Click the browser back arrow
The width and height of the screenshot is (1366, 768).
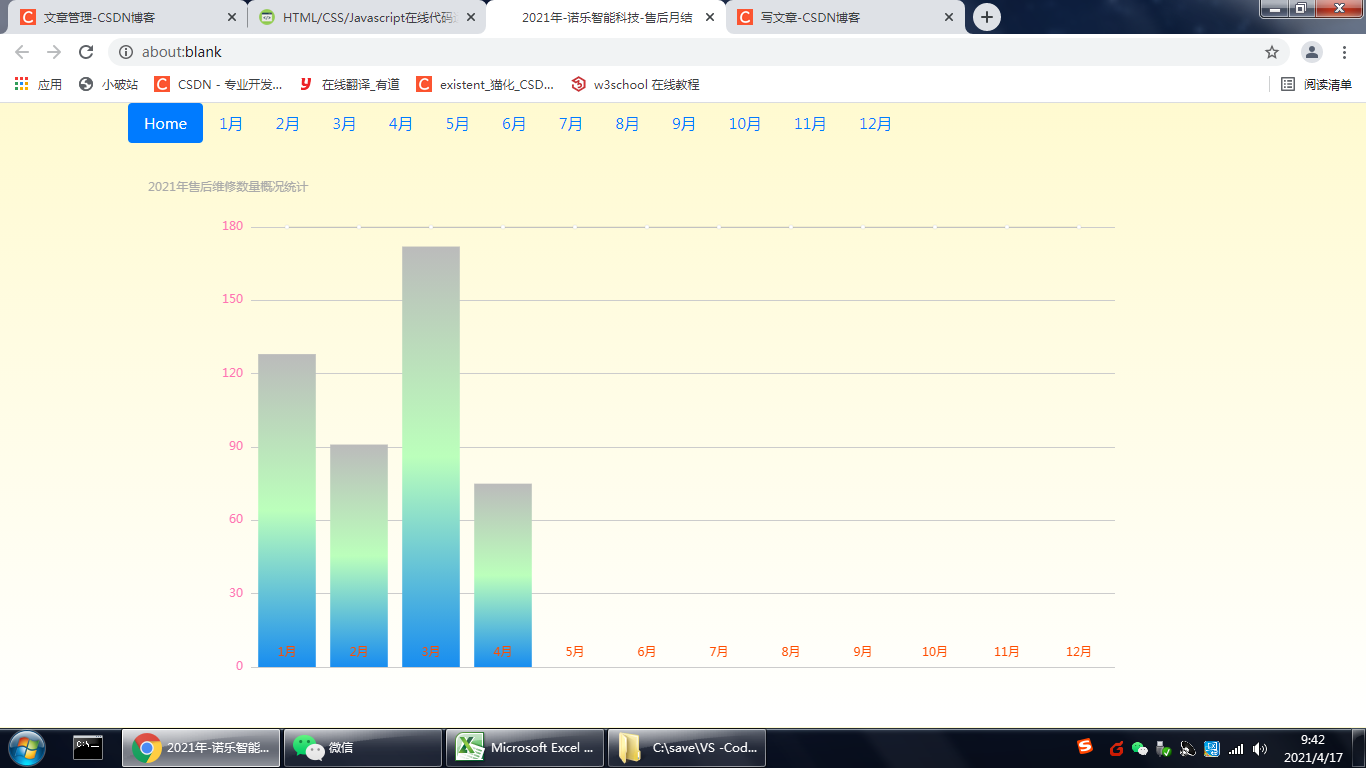[22, 52]
